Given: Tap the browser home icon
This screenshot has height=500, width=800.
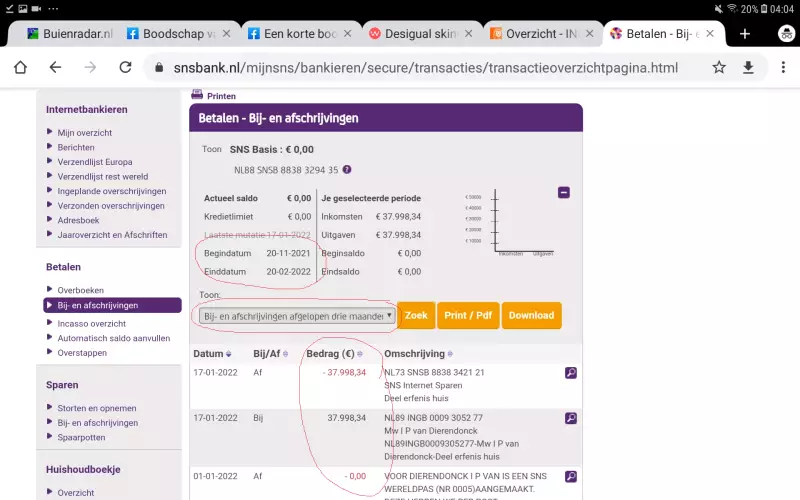Looking at the screenshot, I should coord(20,67).
